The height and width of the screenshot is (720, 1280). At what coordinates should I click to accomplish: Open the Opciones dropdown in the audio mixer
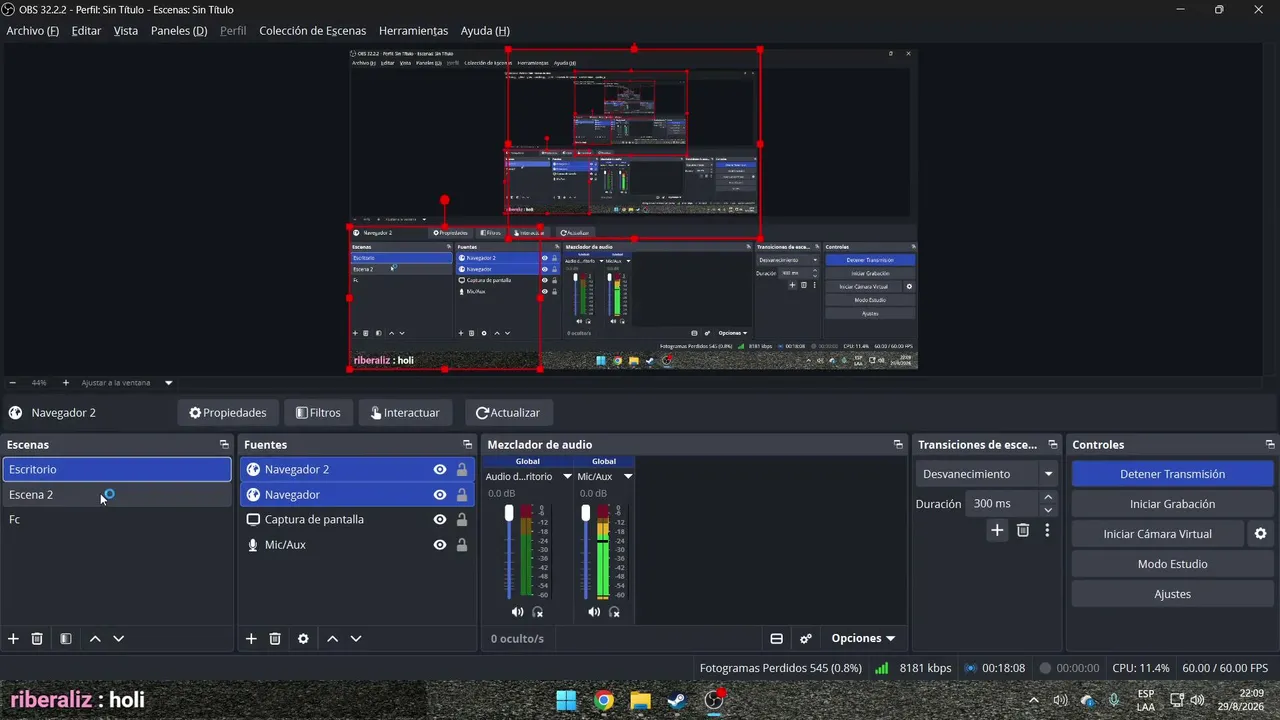tap(863, 639)
